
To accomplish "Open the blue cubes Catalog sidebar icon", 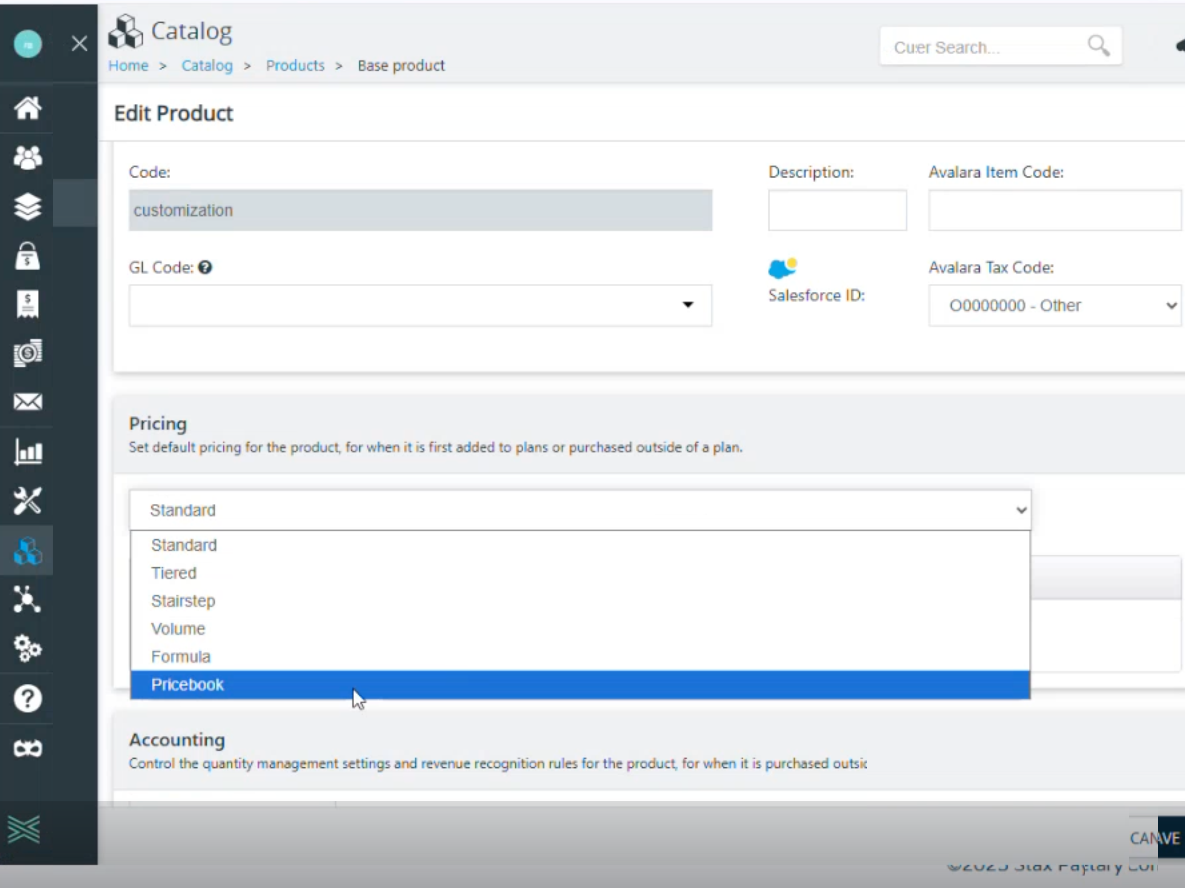I will point(28,551).
